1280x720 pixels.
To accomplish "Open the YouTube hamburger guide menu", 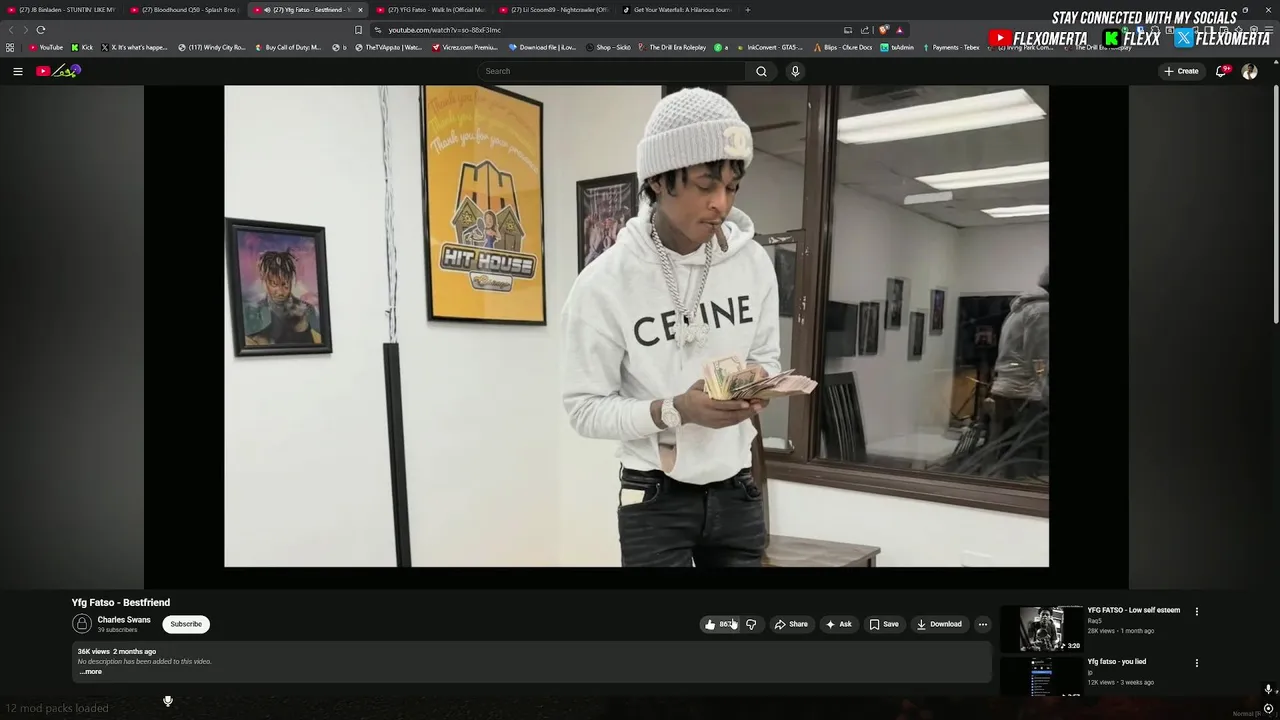I will coord(17,71).
